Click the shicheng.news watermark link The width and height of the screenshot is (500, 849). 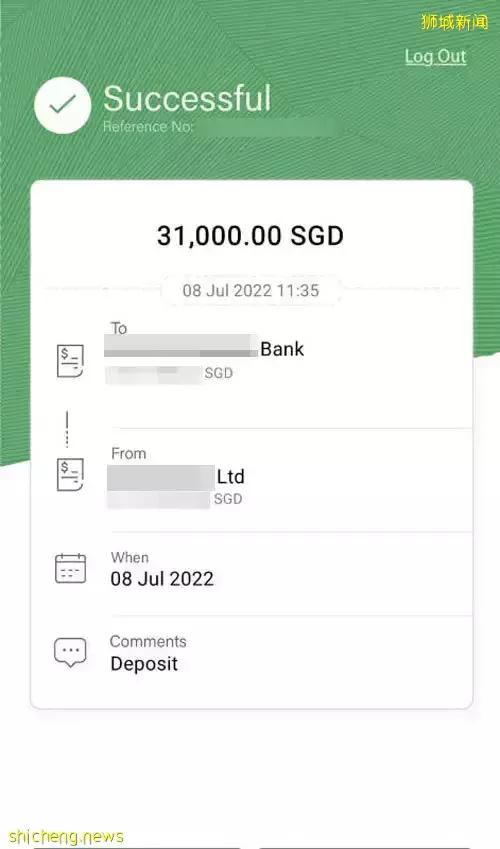coord(66,837)
